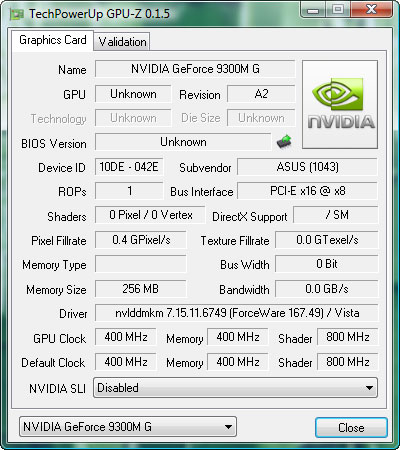Minimize the GPU-Z window
The height and width of the screenshot is (450, 400).
(313, 9)
